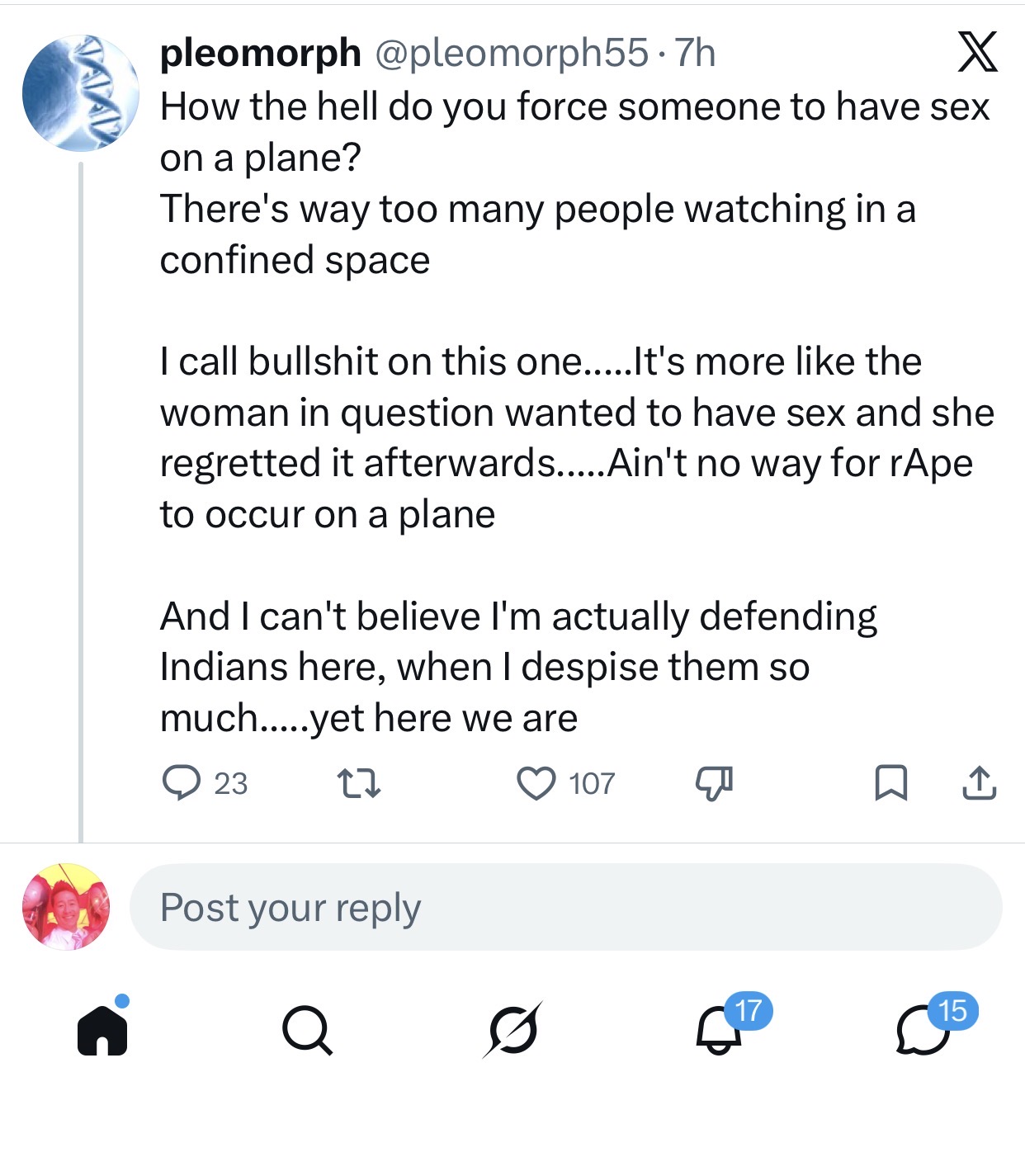
Task: Tap your own avatar beside reply box
Action: pos(66,907)
